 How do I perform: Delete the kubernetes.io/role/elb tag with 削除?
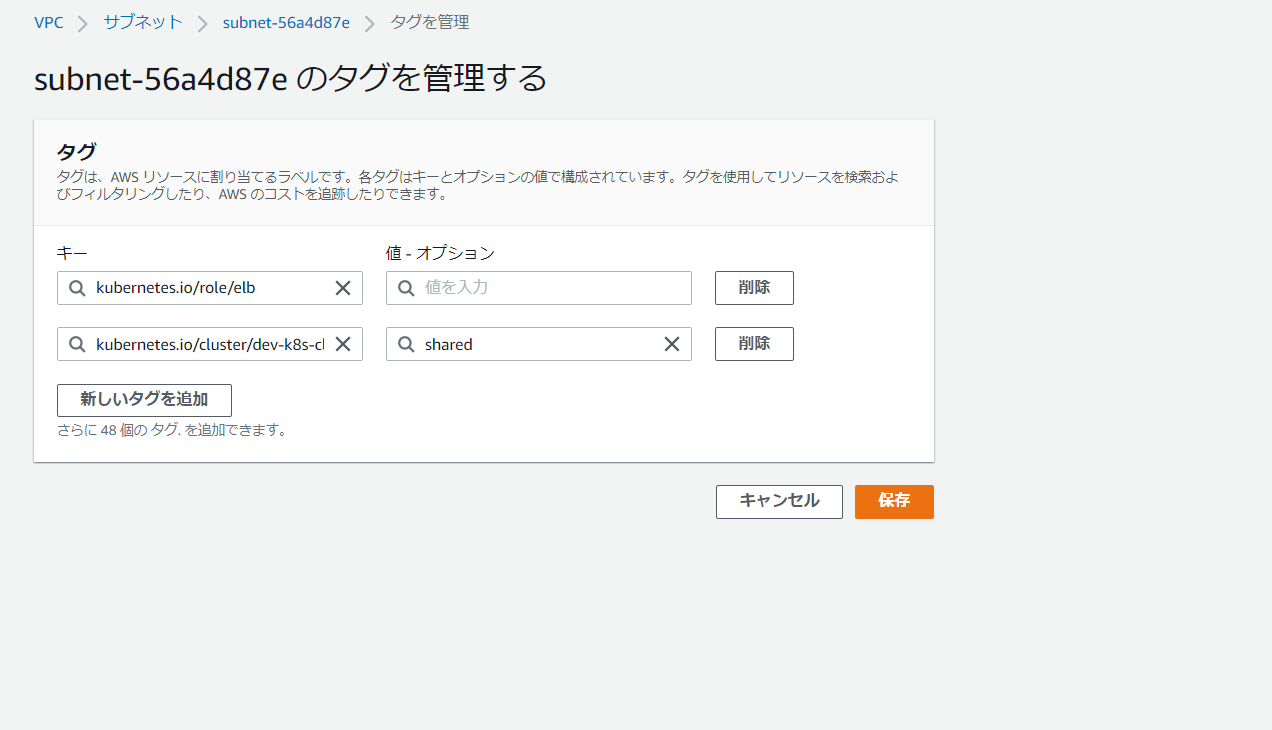coord(754,288)
